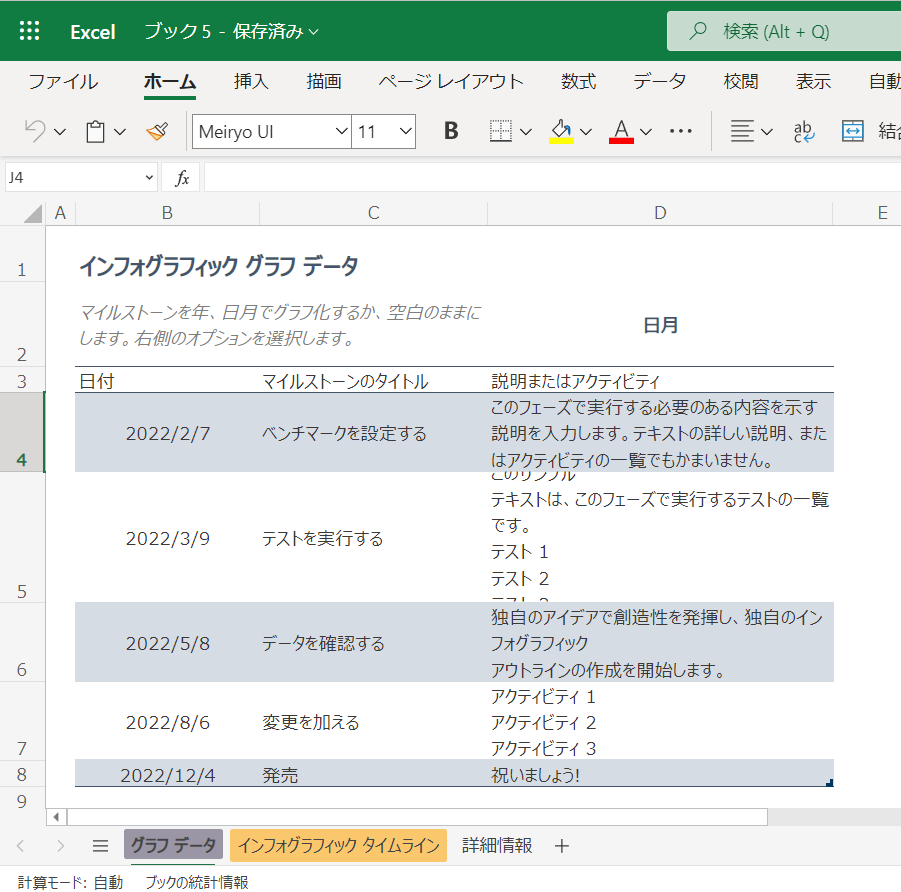901x892 pixels.
Task: Select the ホーム ribbon tab
Action: tap(170, 82)
